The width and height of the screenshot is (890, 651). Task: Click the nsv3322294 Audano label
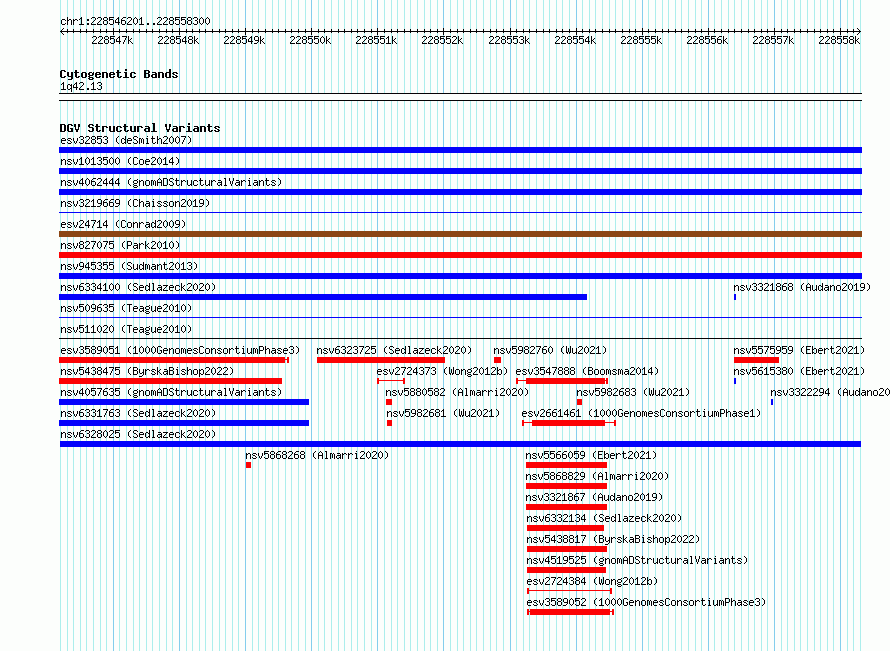pos(830,392)
